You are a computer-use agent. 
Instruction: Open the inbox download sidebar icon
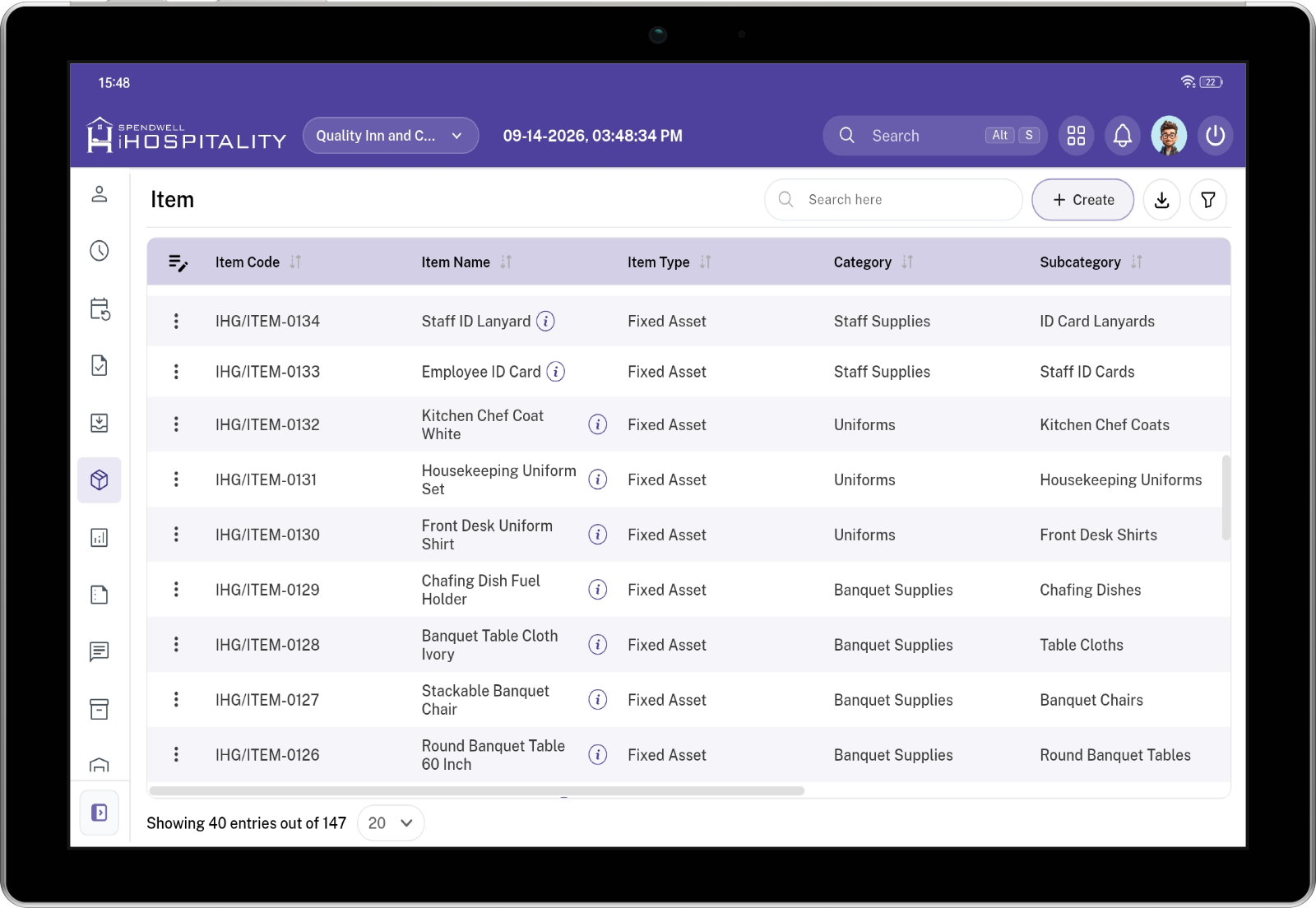pyautogui.click(x=100, y=423)
